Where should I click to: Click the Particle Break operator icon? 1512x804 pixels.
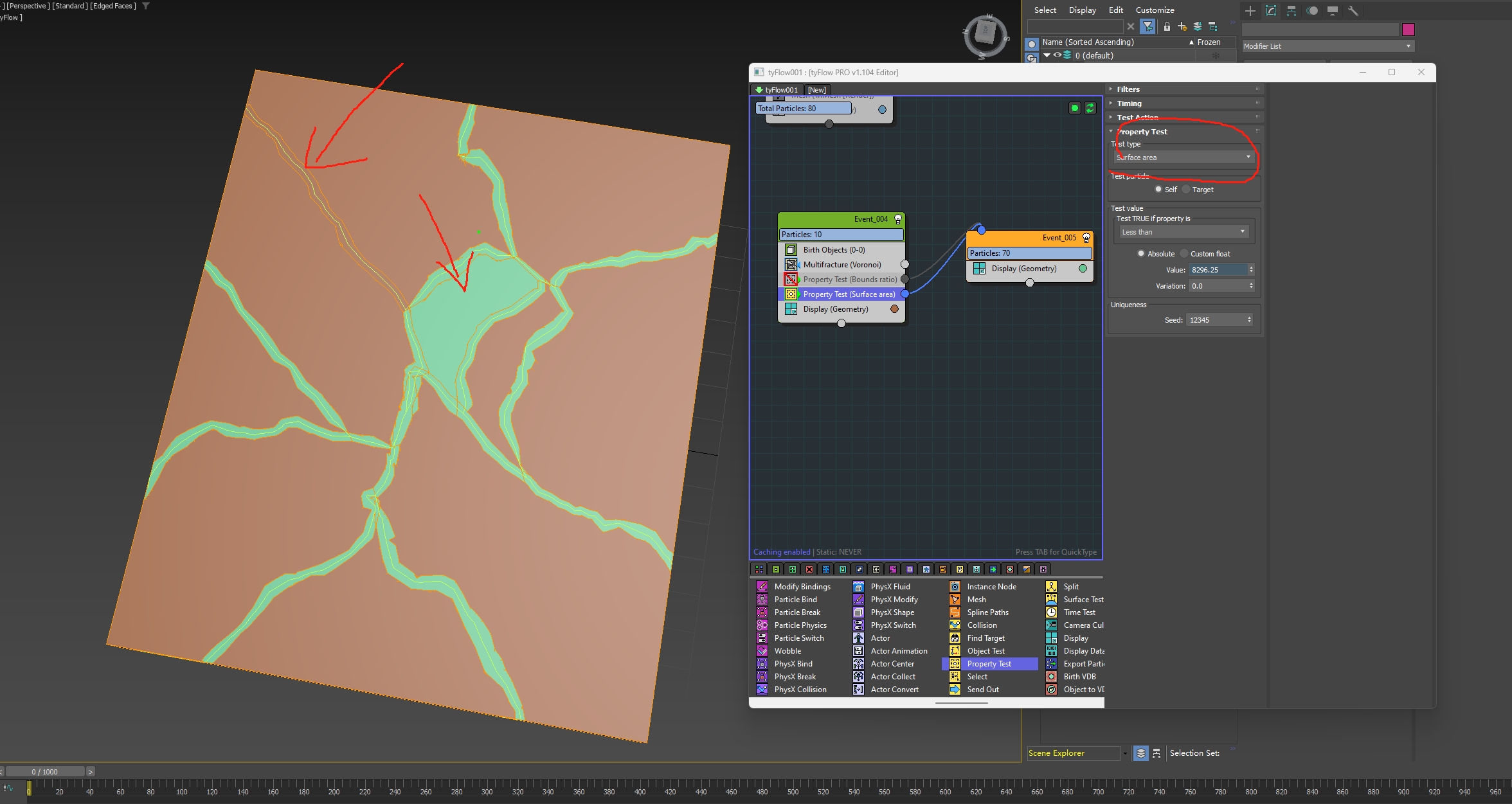tap(762, 612)
